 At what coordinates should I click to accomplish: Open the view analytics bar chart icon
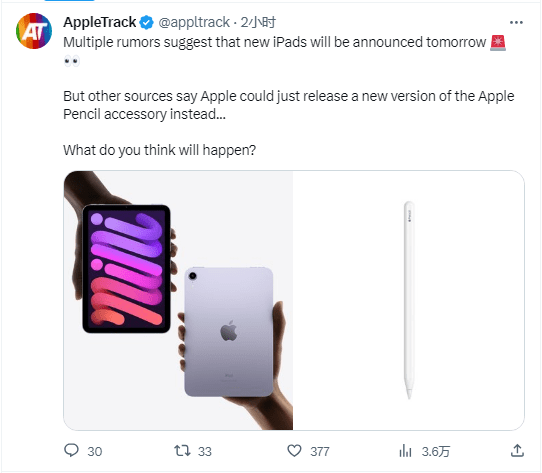pos(405,451)
